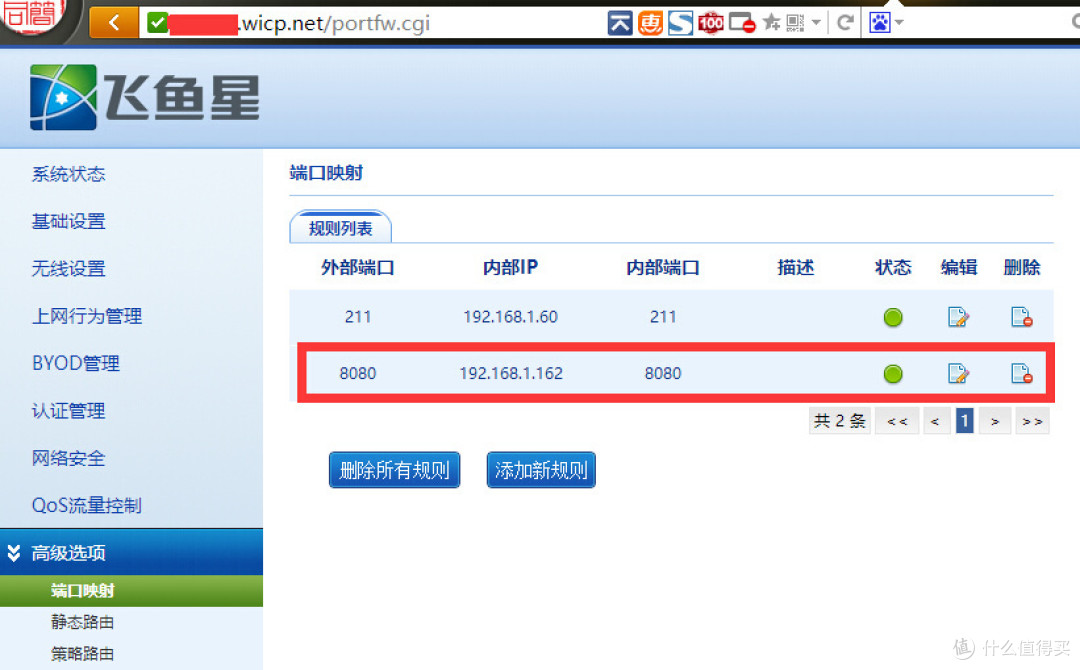
Task: Click the 共 2 条 total count label
Action: coord(840,421)
